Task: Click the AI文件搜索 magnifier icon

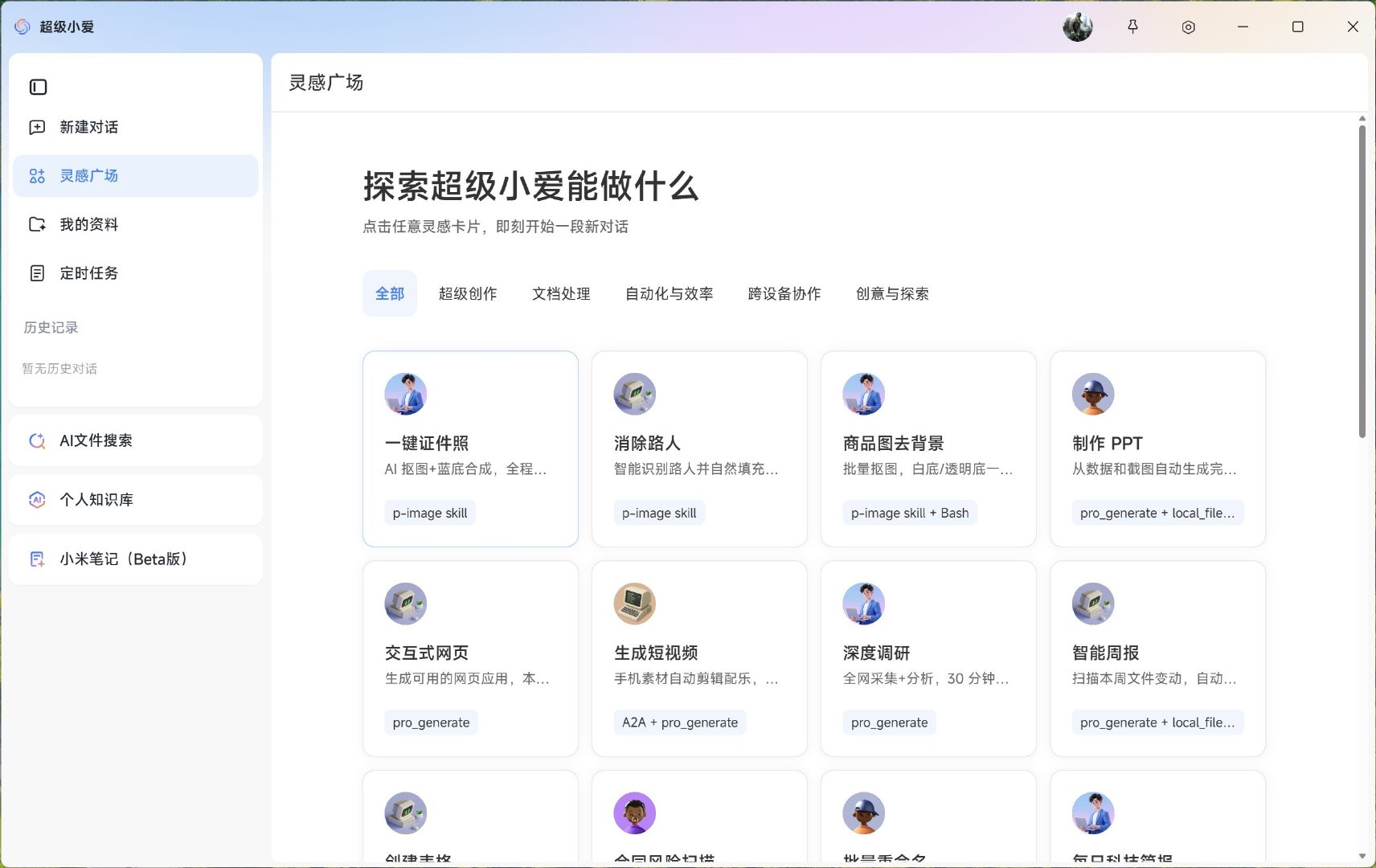Action: [x=37, y=440]
